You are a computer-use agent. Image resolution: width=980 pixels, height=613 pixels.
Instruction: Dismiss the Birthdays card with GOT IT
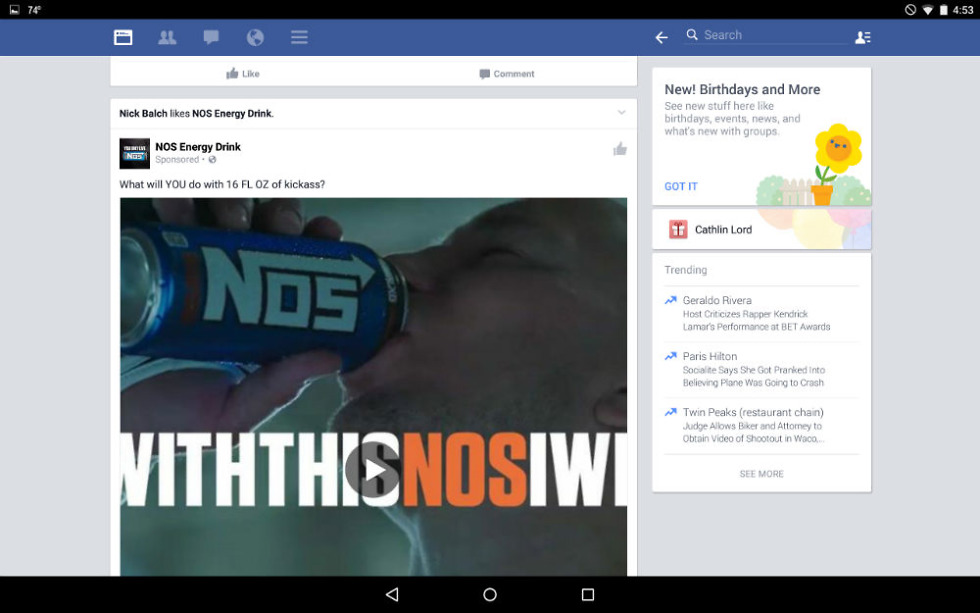coord(681,186)
